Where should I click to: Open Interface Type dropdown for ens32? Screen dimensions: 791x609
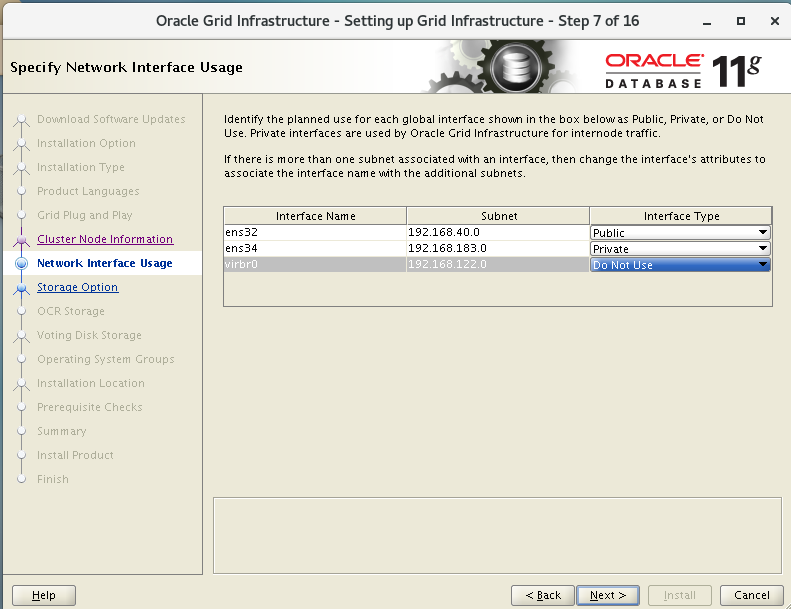coord(680,233)
